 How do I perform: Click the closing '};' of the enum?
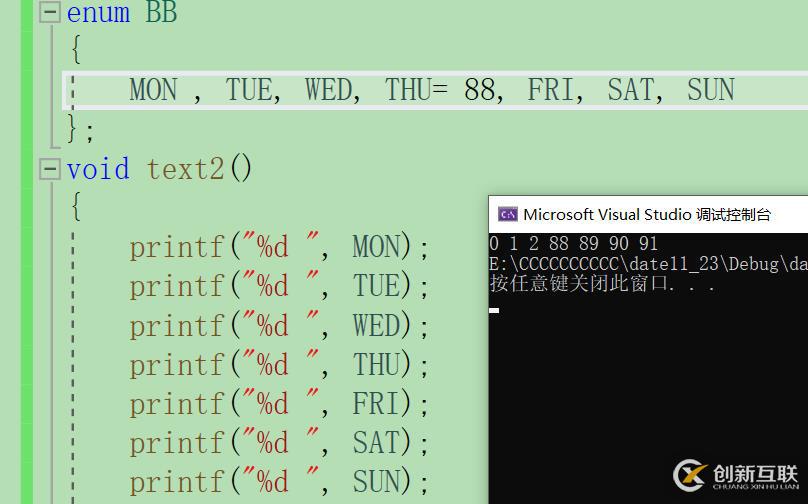(x=80, y=128)
